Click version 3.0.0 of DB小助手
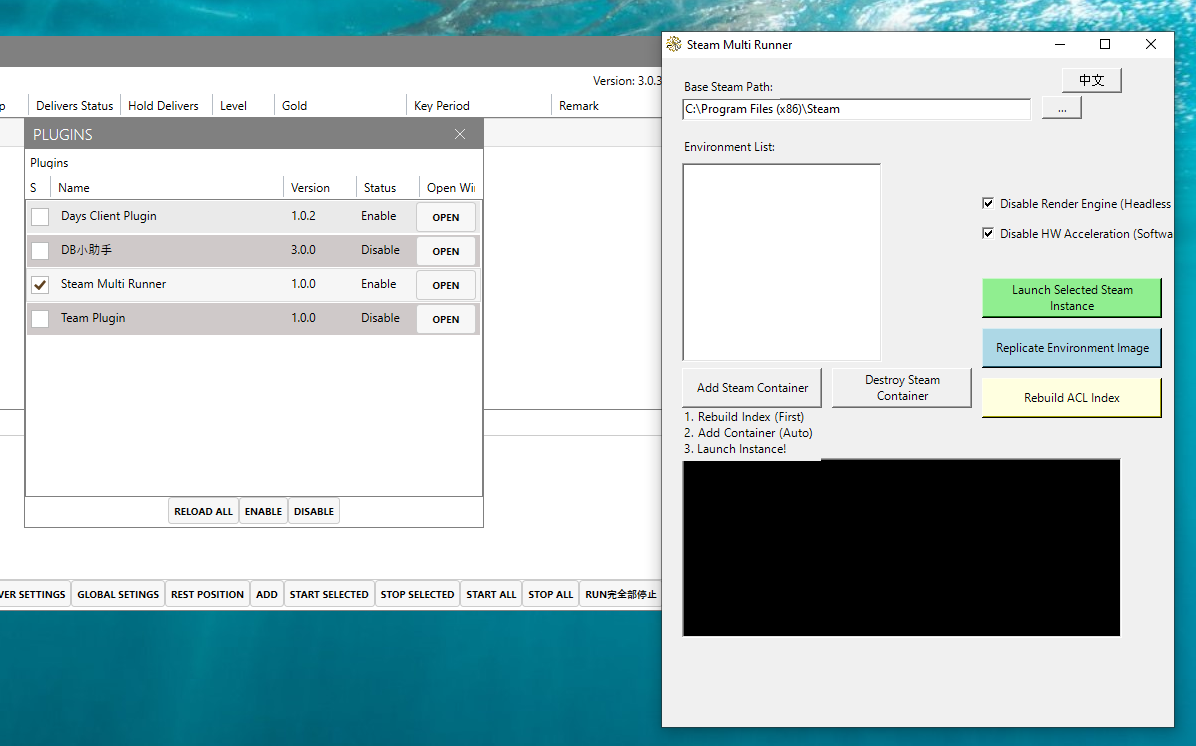 303,250
